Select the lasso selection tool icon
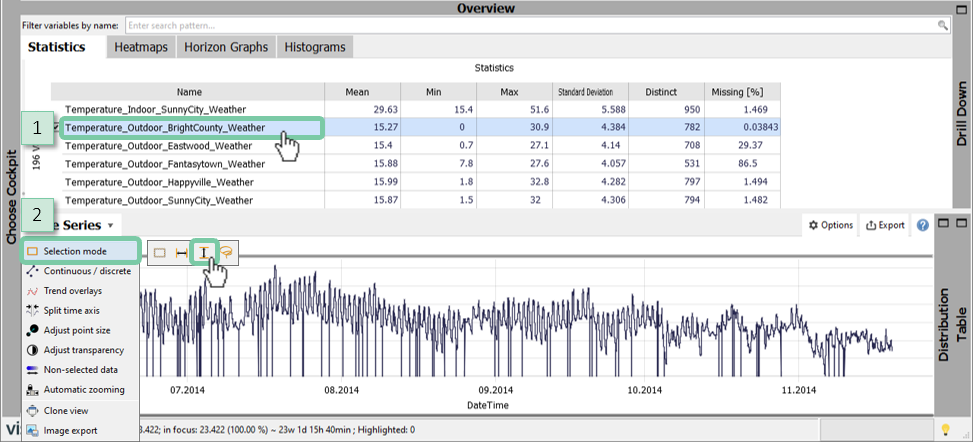 click(x=227, y=253)
